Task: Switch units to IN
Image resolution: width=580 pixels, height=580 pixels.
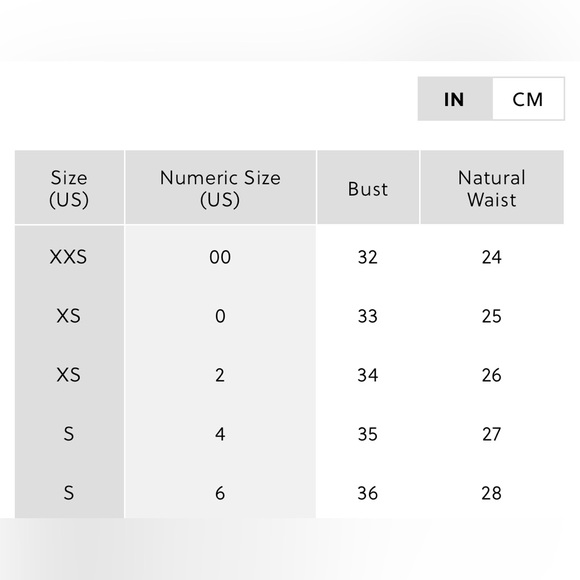Action: point(455,99)
